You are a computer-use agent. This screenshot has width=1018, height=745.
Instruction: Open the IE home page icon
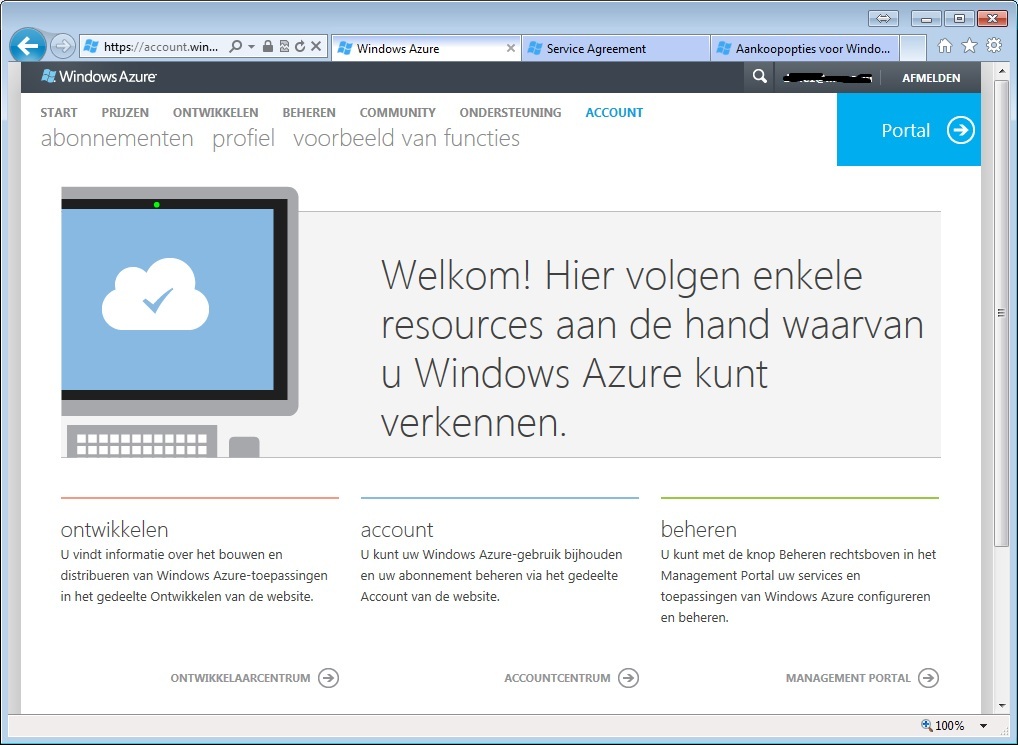pyautogui.click(x=945, y=46)
